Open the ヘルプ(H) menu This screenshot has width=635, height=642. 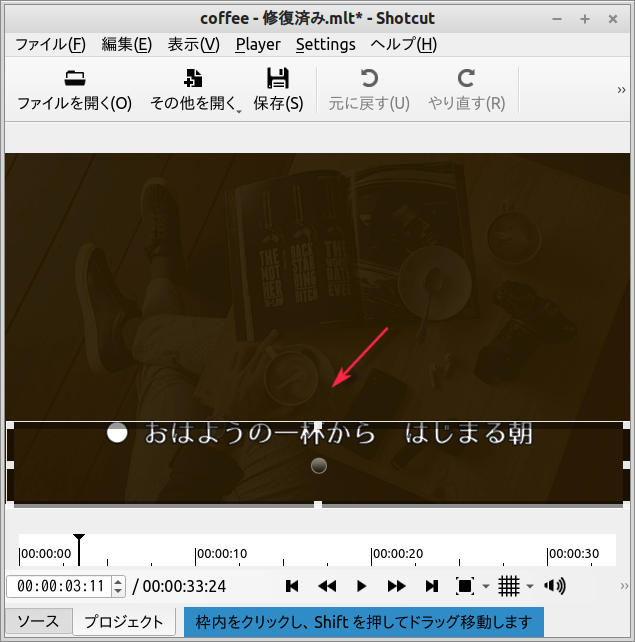click(x=404, y=44)
